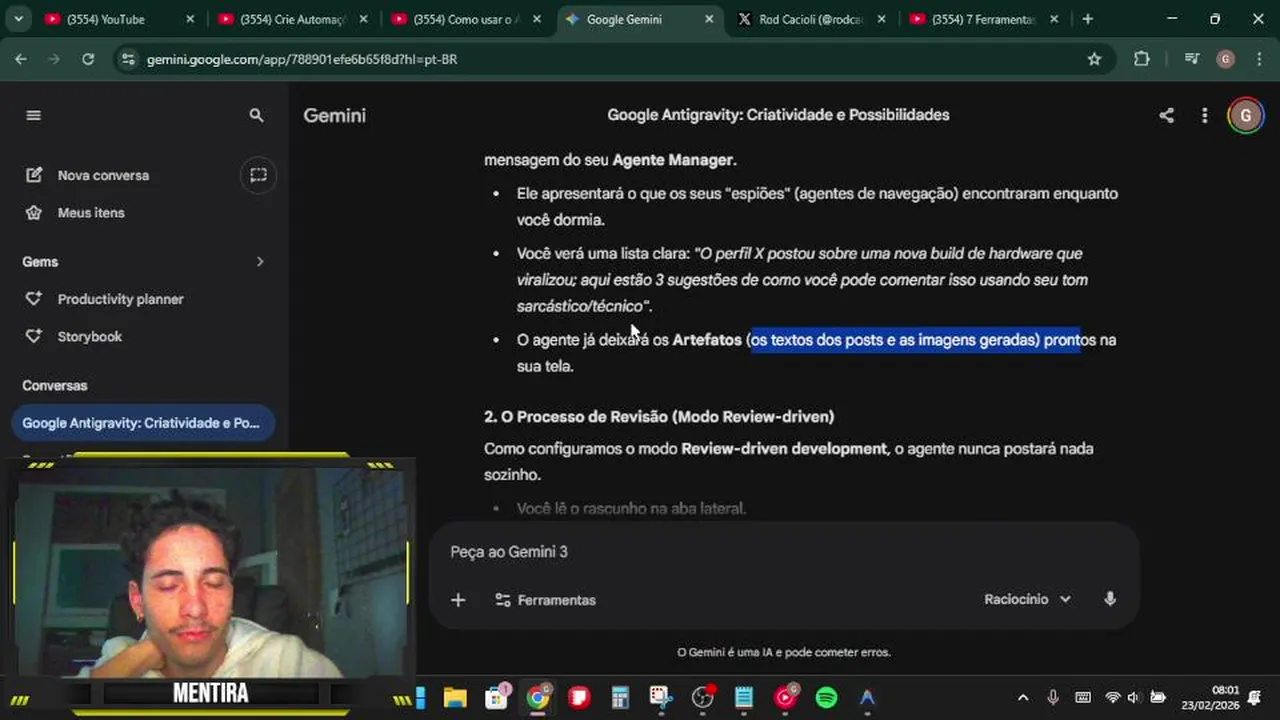Open the temporary chat dashed-square icon

[258, 175]
